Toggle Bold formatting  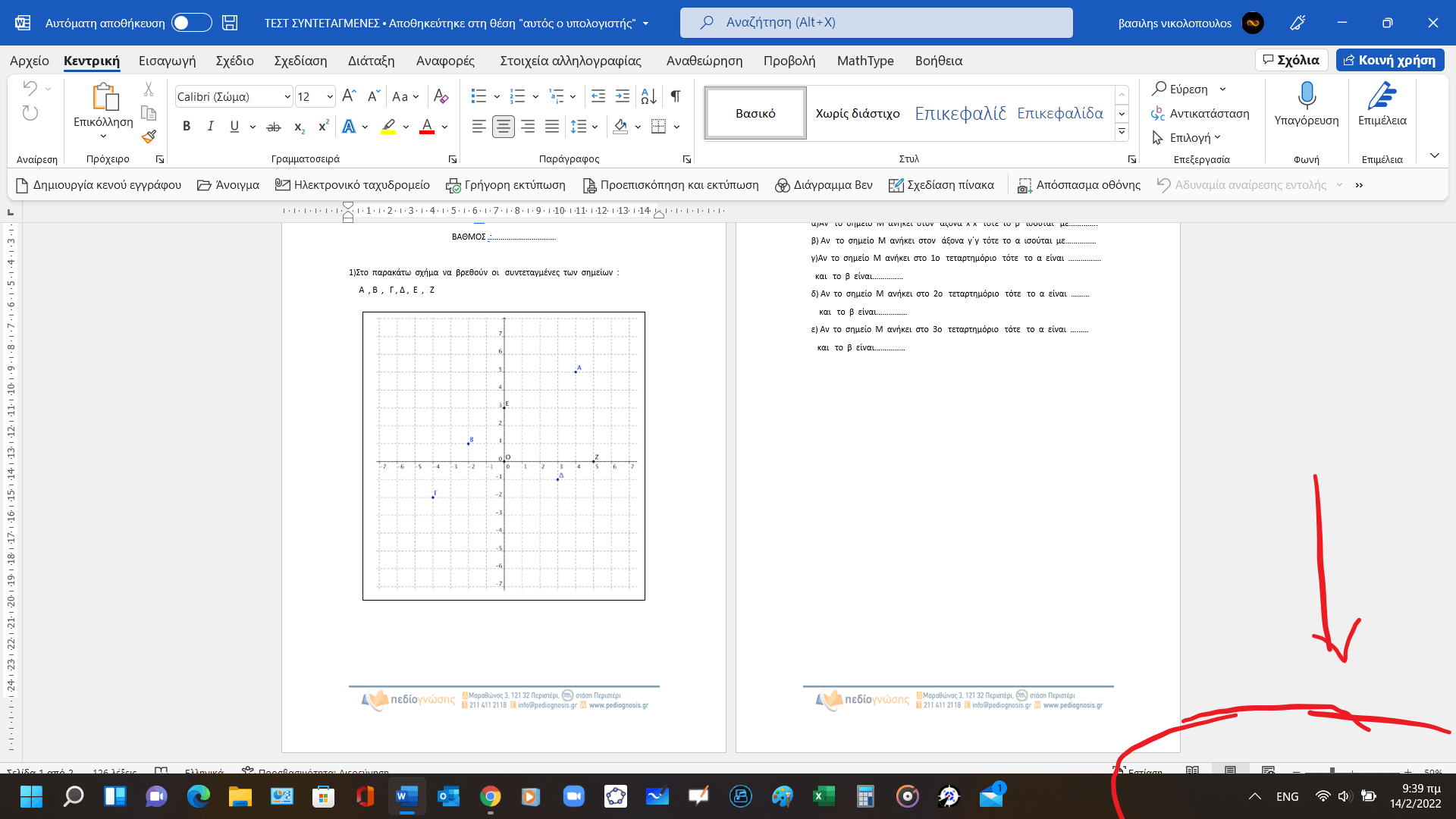coord(187,127)
